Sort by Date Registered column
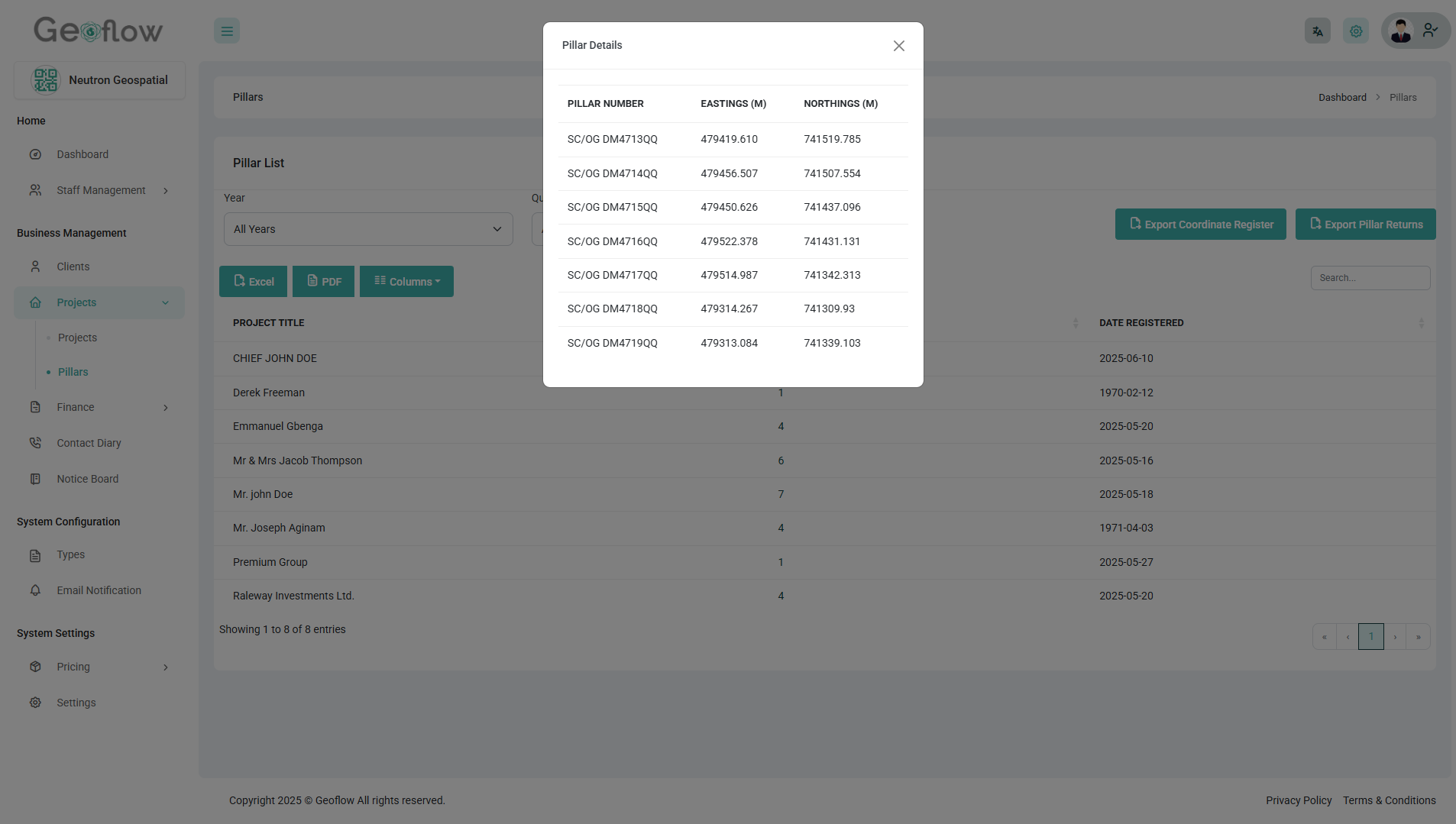This screenshot has width=1456, height=824. tap(1141, 323)
